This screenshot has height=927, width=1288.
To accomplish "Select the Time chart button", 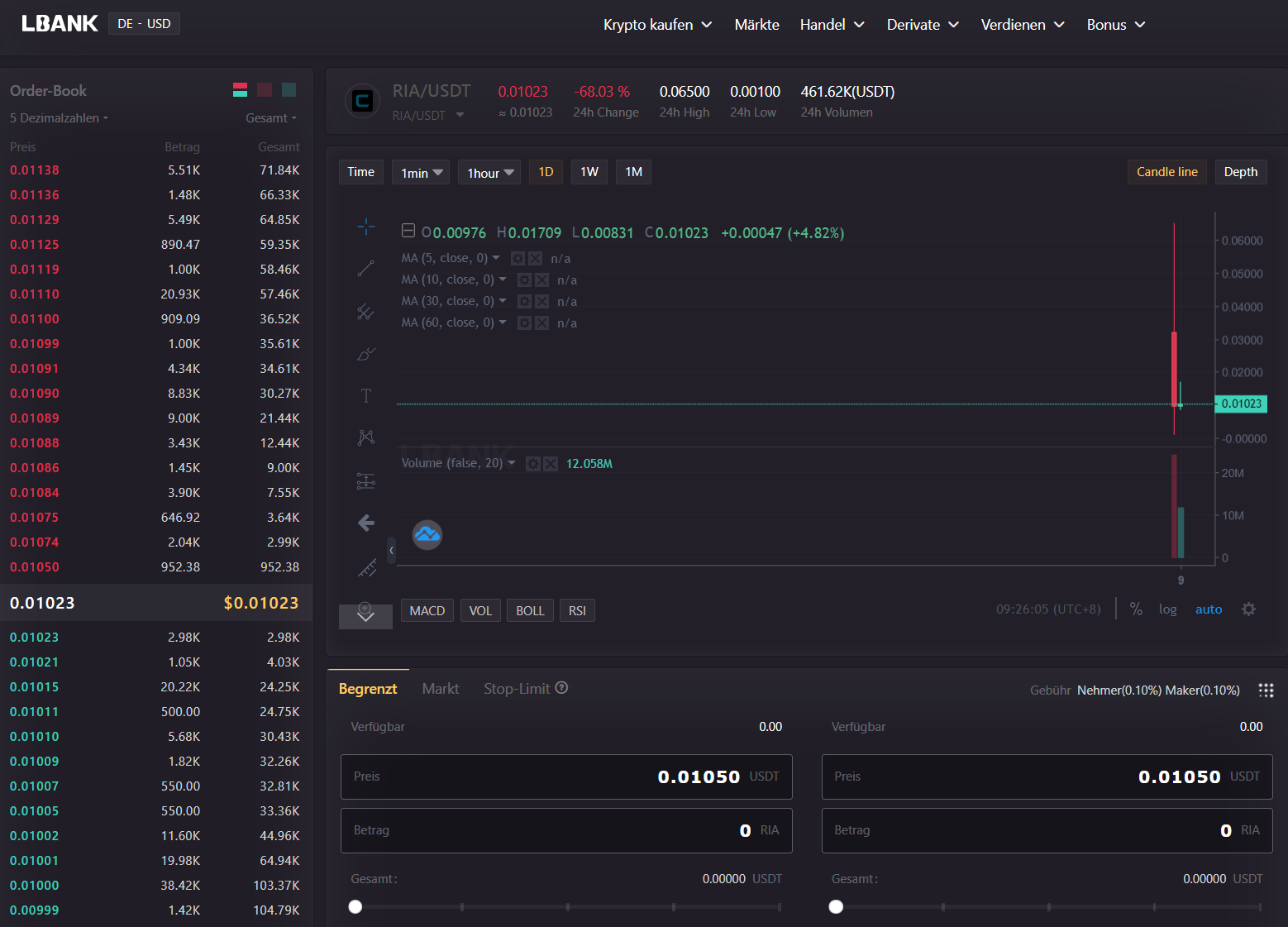I will coord(360,172).
